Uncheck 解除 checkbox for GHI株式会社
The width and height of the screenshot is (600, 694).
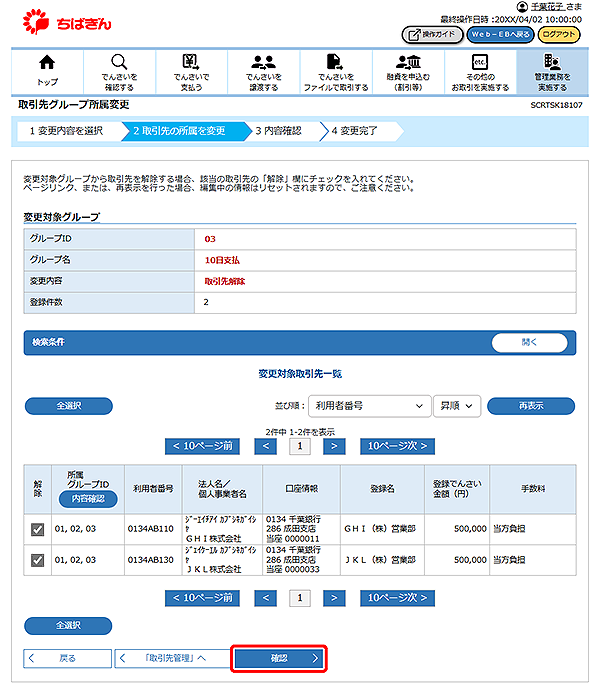38,530
